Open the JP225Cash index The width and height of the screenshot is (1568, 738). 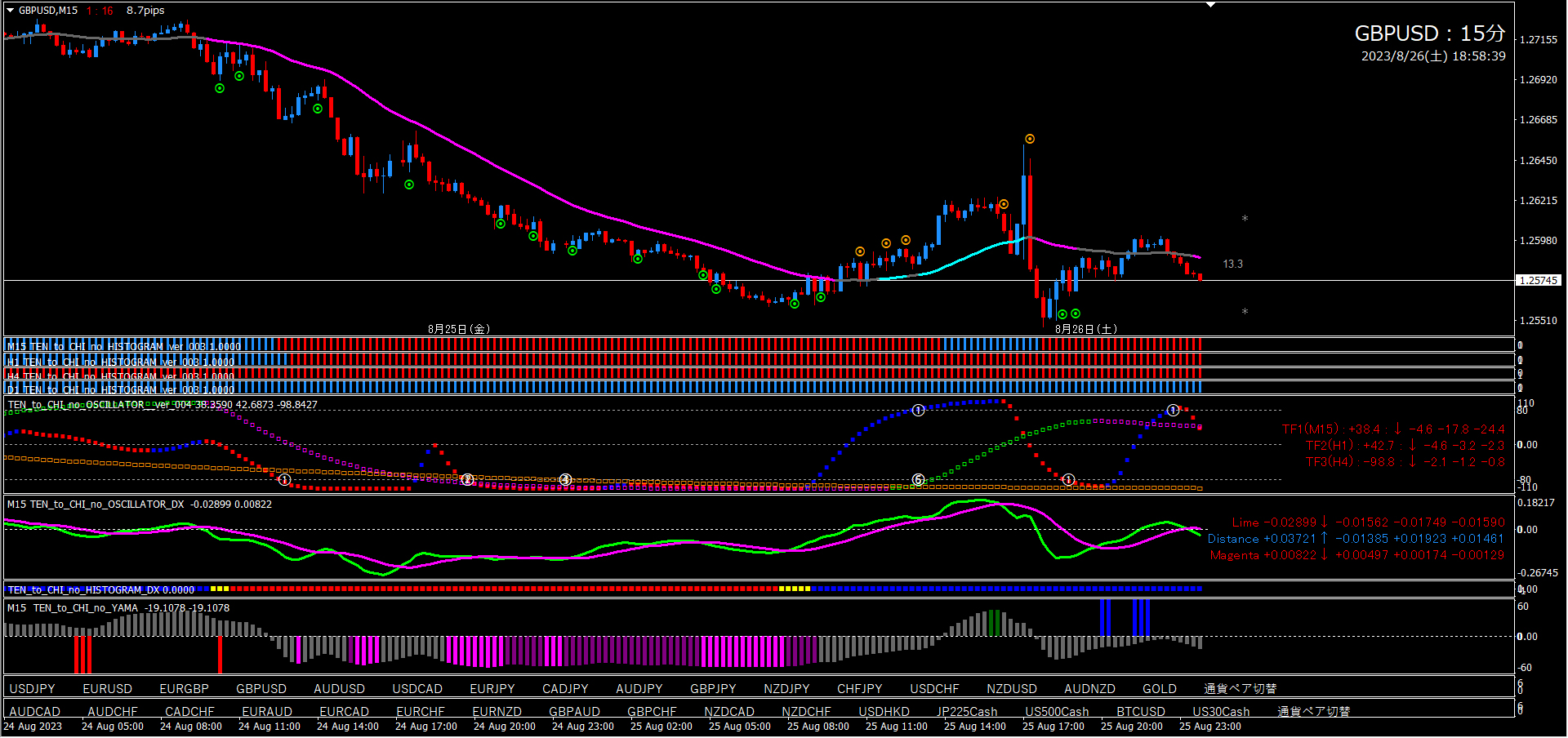tap(967, 712)
